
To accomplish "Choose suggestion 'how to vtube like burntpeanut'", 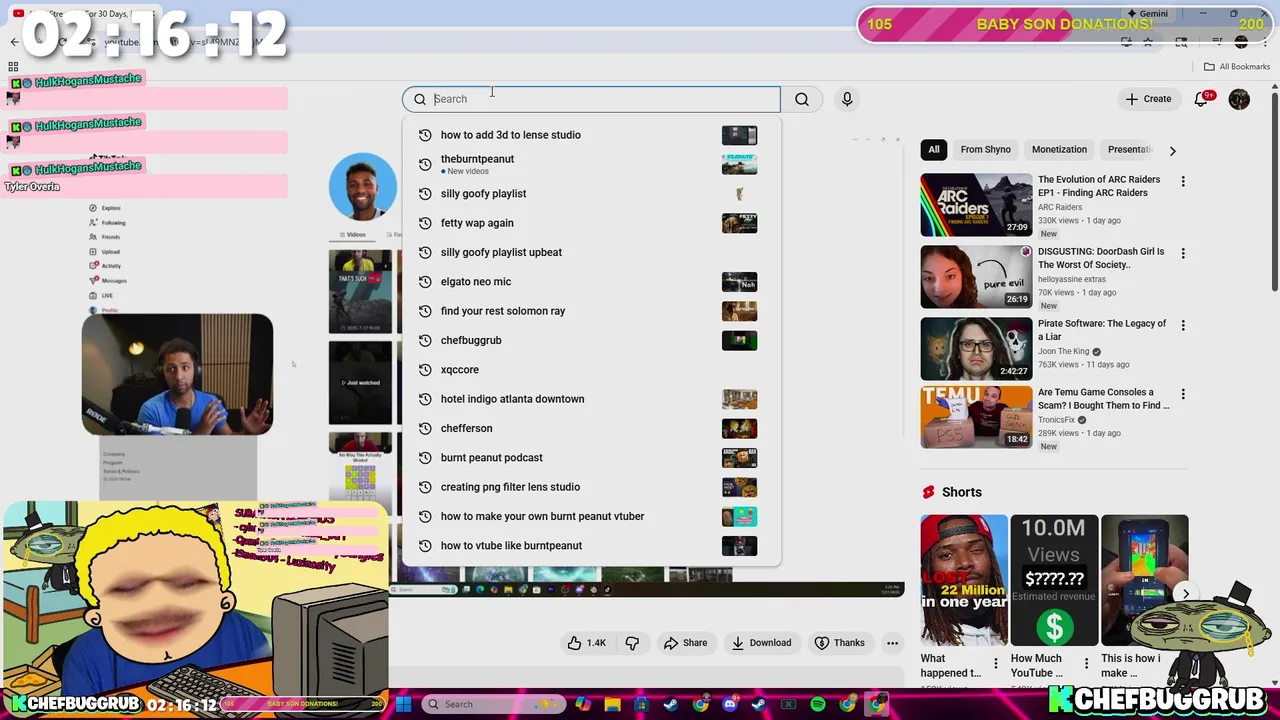I will (591, 546).
